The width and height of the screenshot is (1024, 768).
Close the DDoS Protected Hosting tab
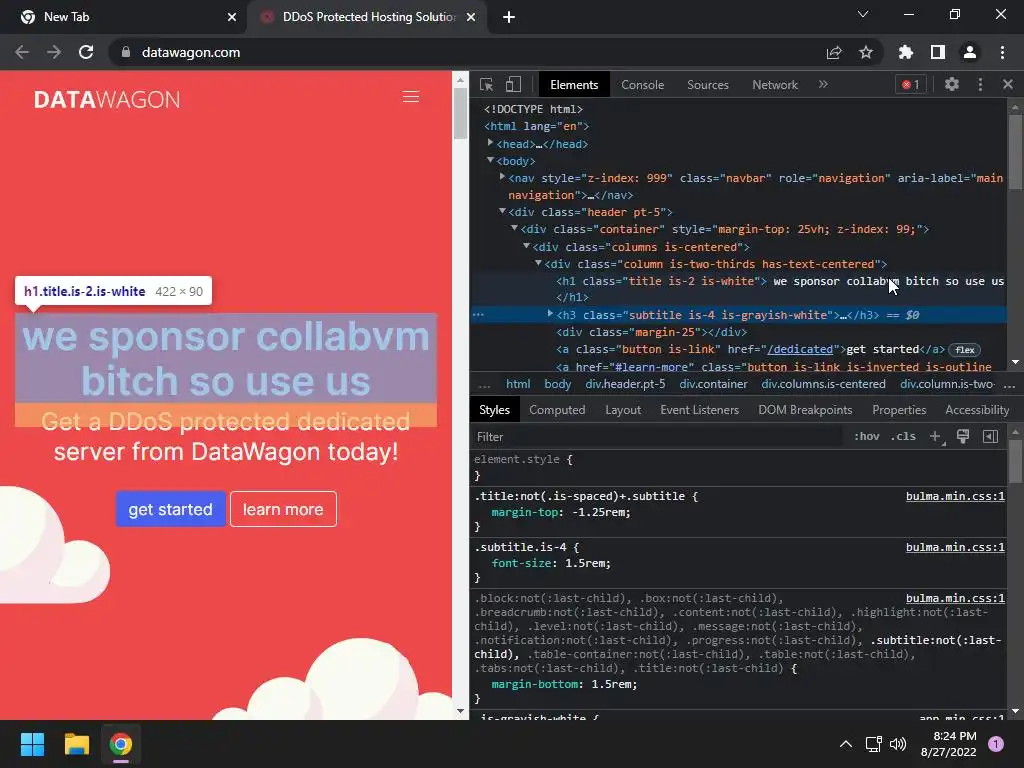(x=471, y=17)
